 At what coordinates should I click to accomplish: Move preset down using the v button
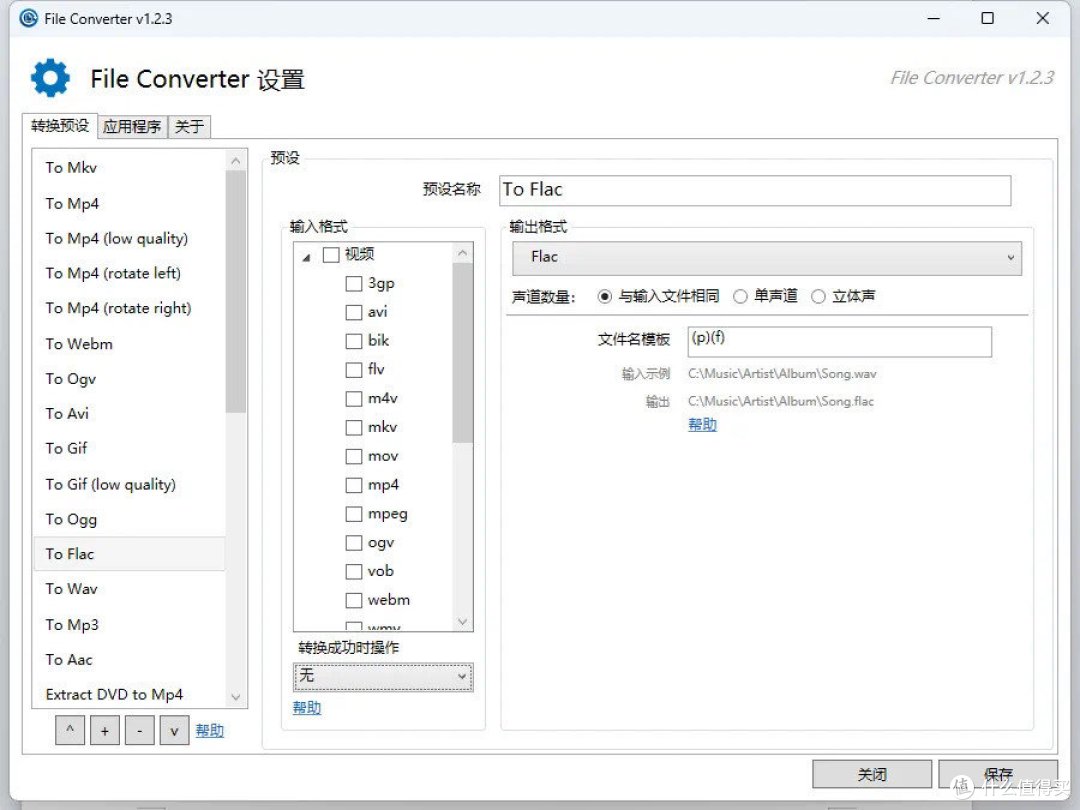174,730
